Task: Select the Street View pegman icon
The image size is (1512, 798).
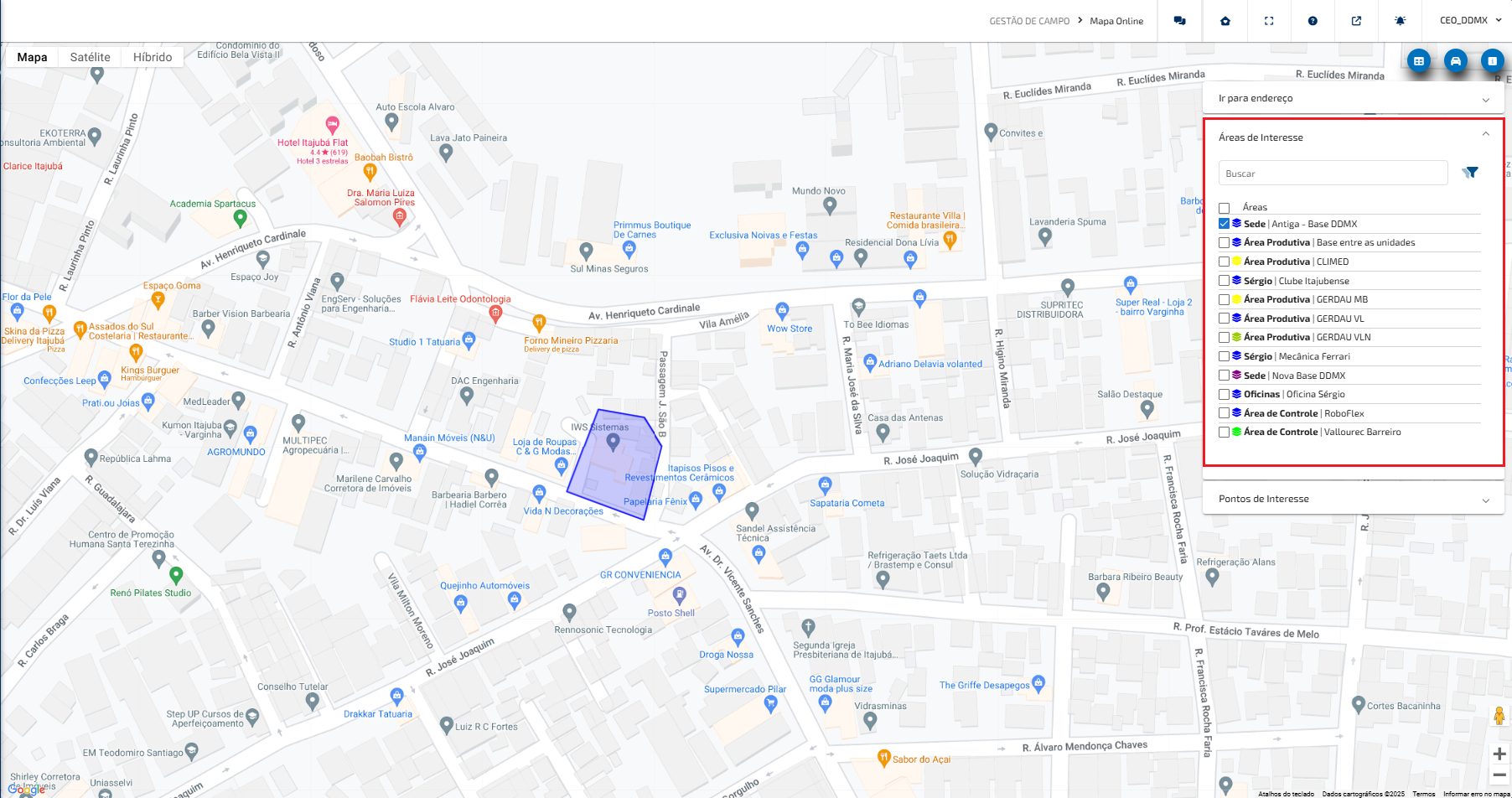Action: click(1499, 715)
